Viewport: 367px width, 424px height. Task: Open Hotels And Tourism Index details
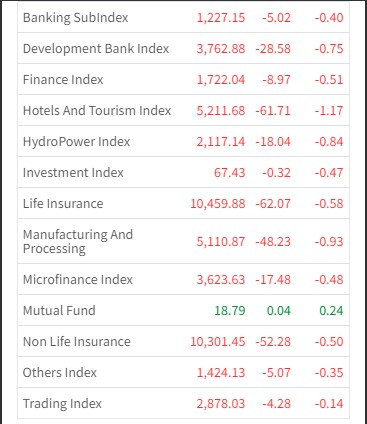(97, 111)
